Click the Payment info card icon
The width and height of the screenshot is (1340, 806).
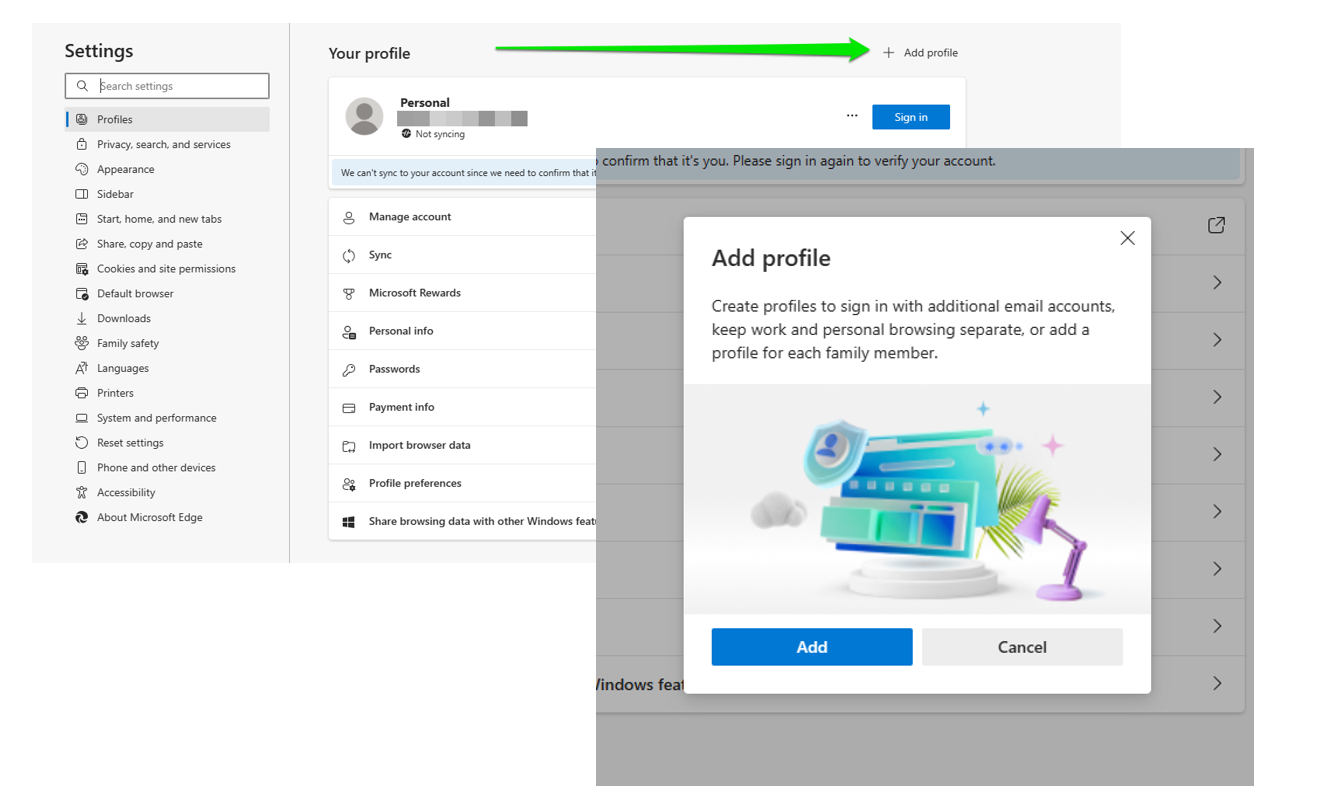point(349,407)
